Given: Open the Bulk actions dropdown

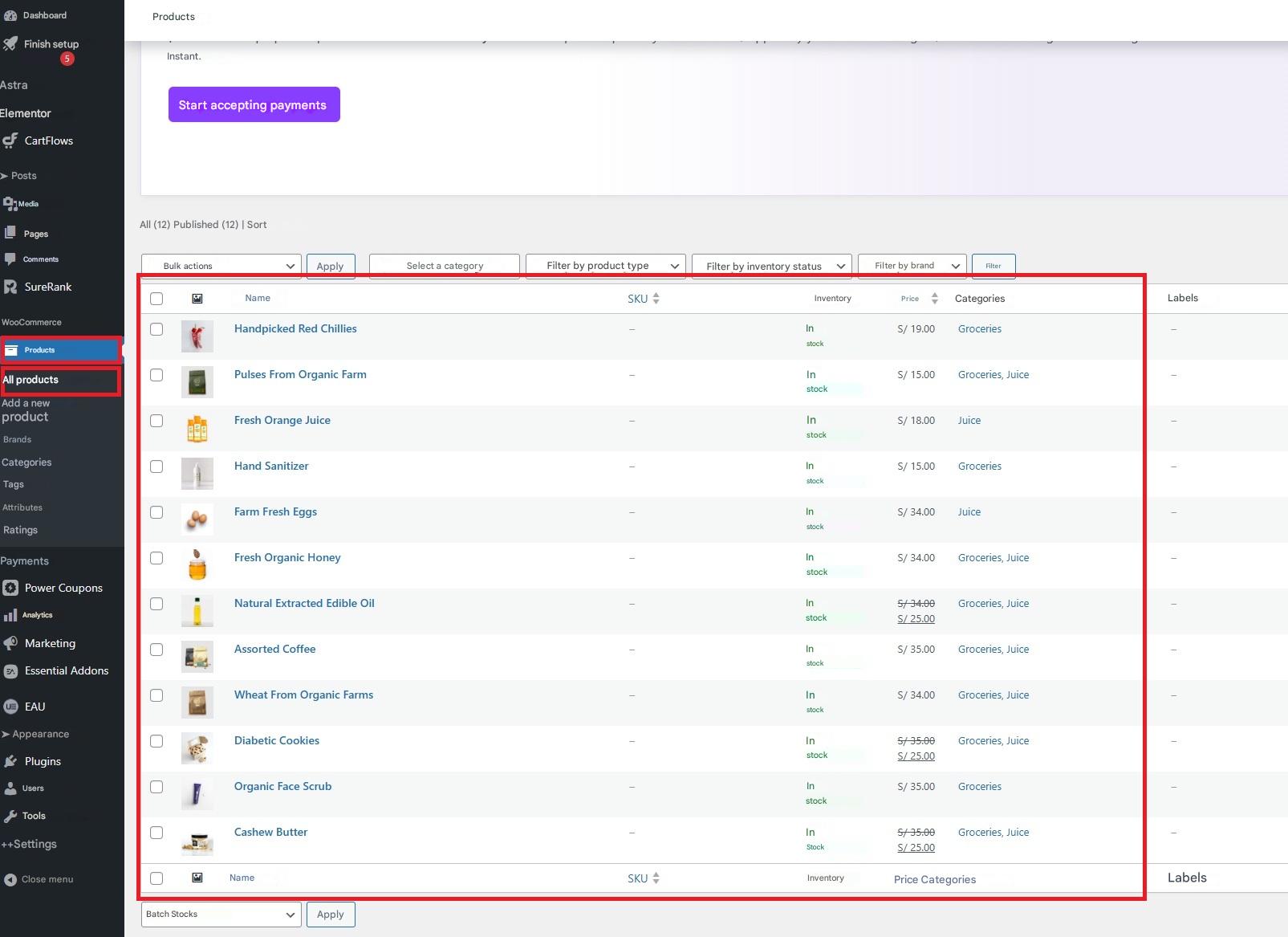Looking at the screenshot, I should tap(221, 266).
